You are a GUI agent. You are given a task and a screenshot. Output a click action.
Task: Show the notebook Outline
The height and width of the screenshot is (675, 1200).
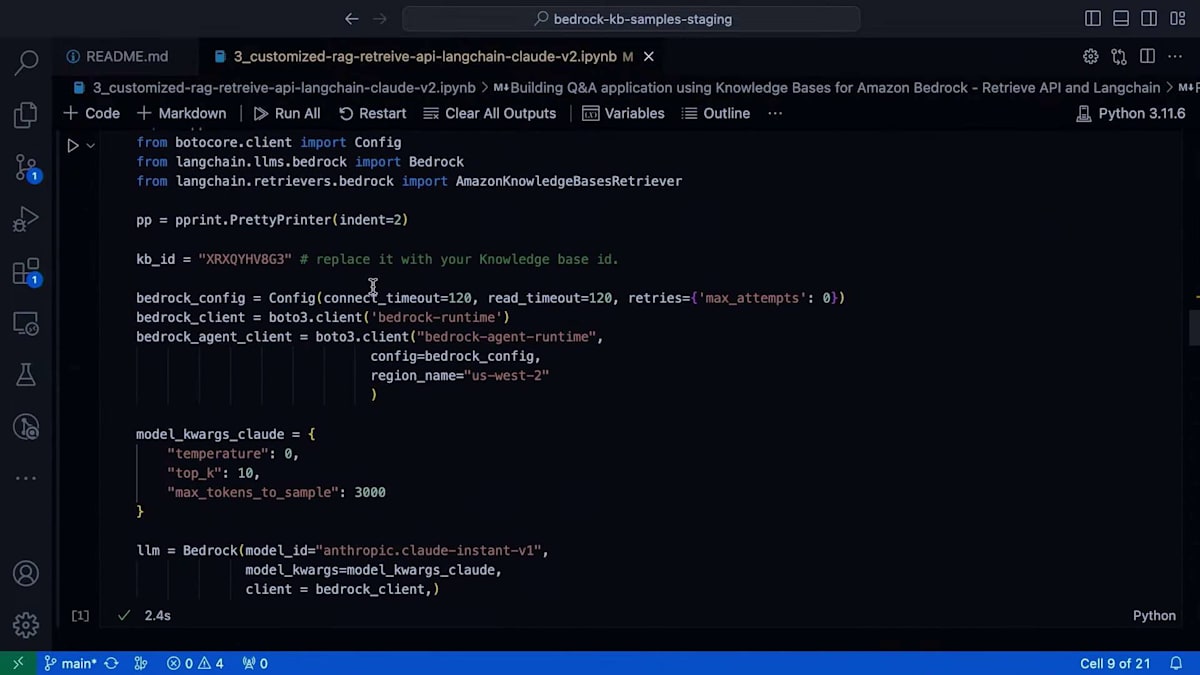715,113
